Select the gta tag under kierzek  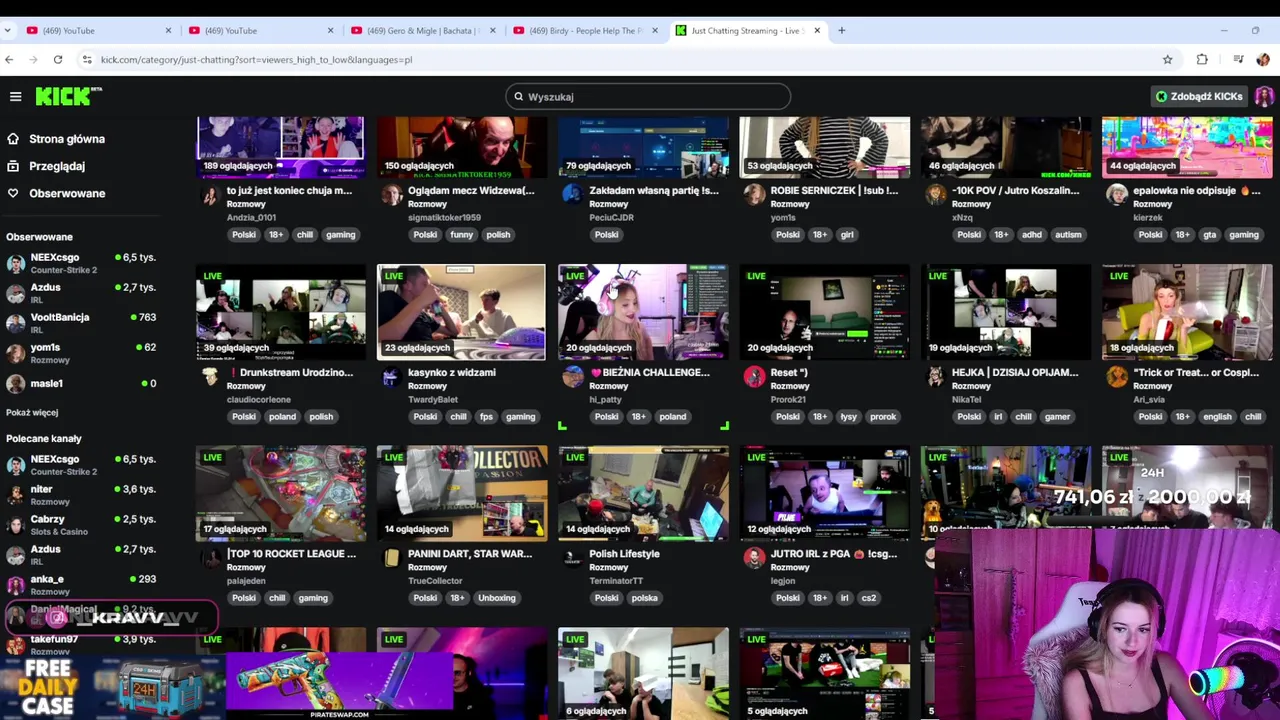coord(1209,235)
